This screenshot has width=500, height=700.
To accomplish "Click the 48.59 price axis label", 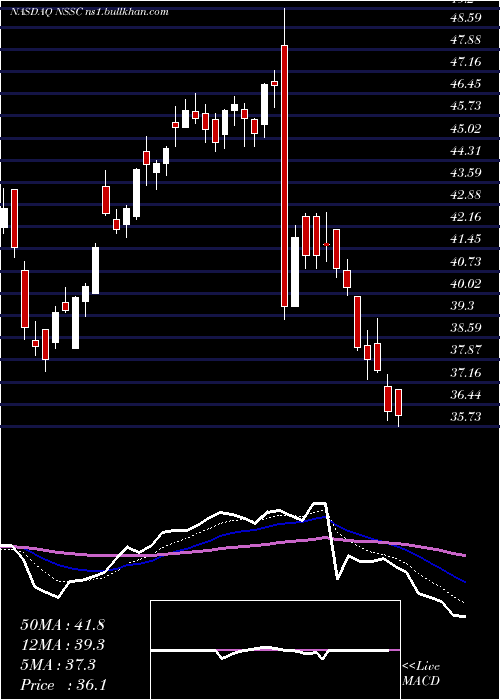I will pos(466,18).
